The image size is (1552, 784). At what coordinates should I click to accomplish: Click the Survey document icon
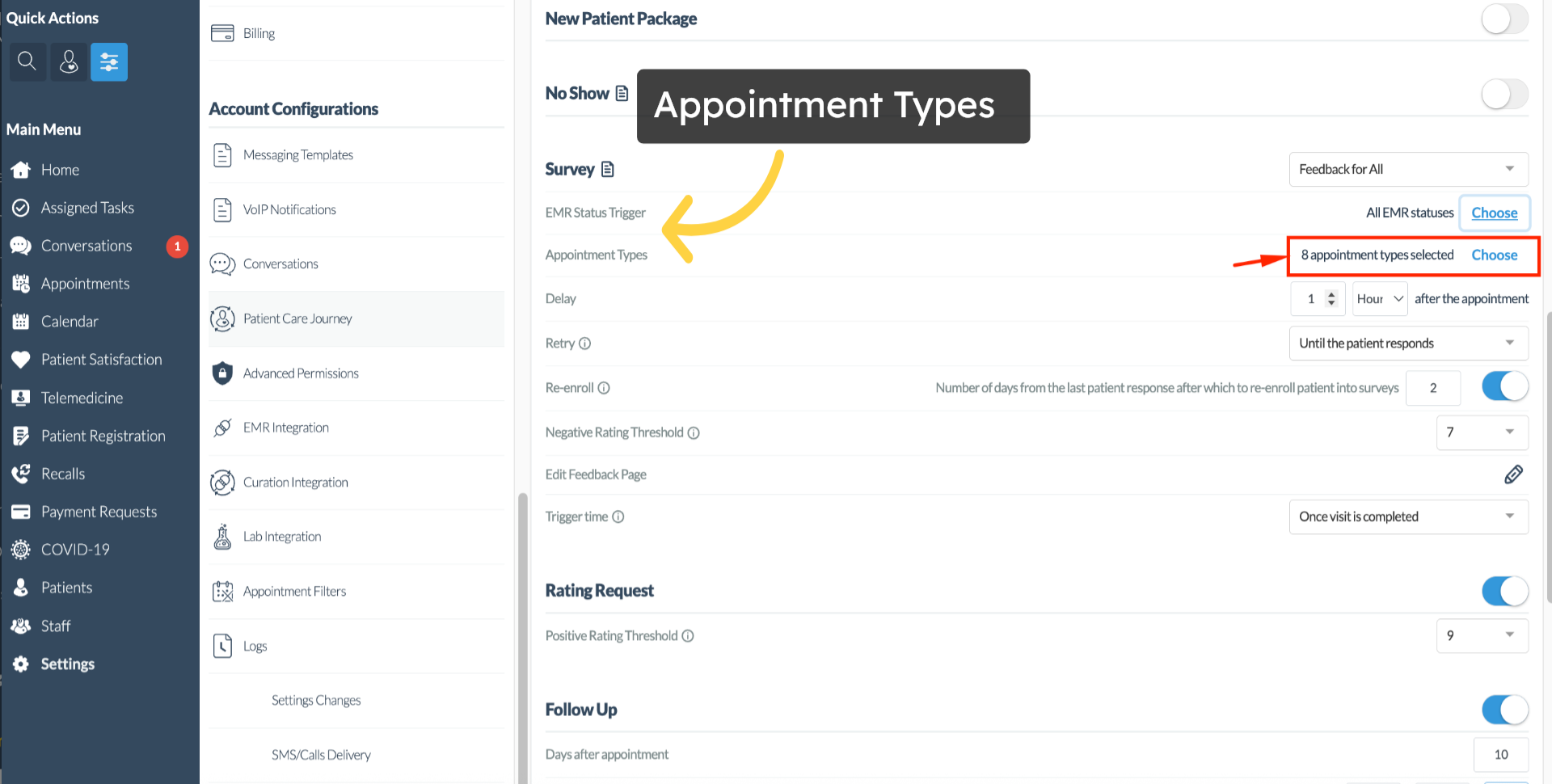click(x=608, y=169)
